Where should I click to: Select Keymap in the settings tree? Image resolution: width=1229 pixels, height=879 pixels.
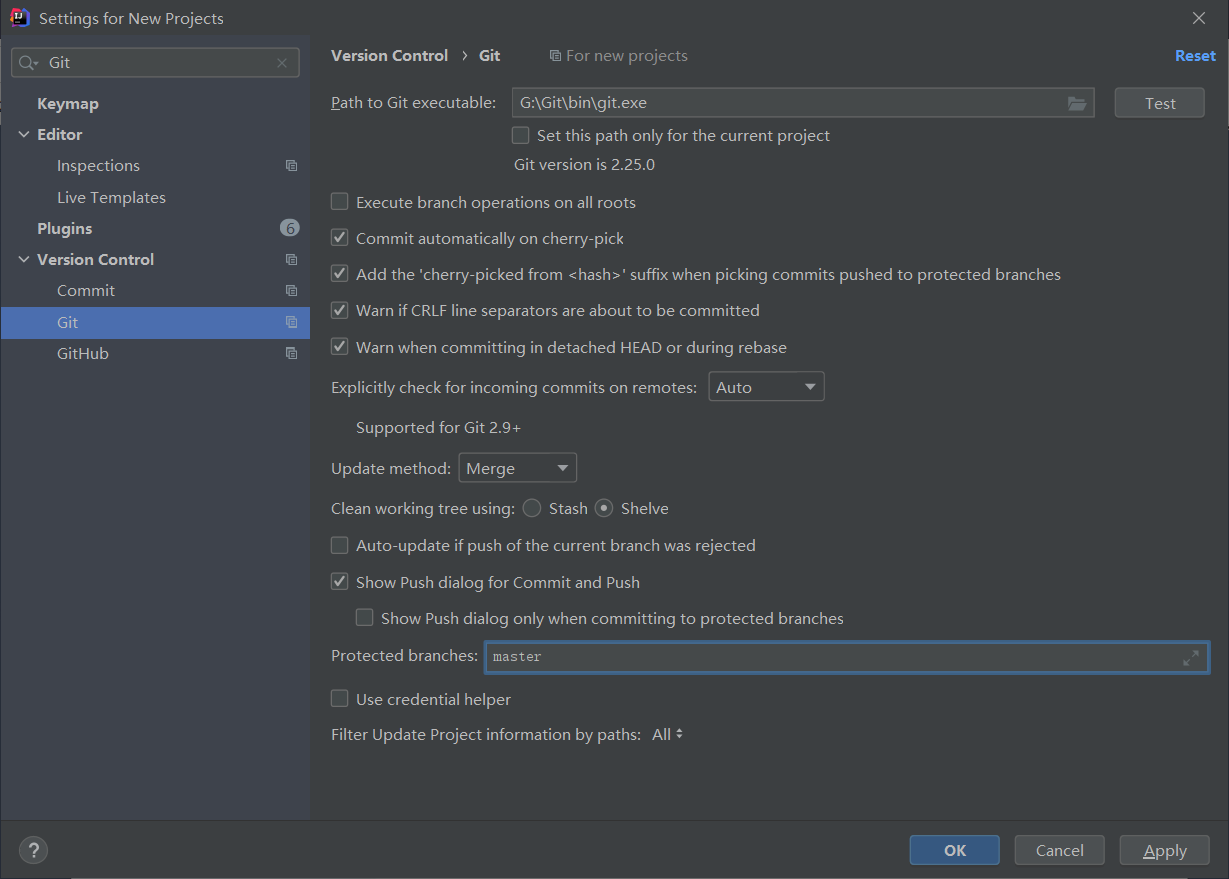[x=68, y=104]
